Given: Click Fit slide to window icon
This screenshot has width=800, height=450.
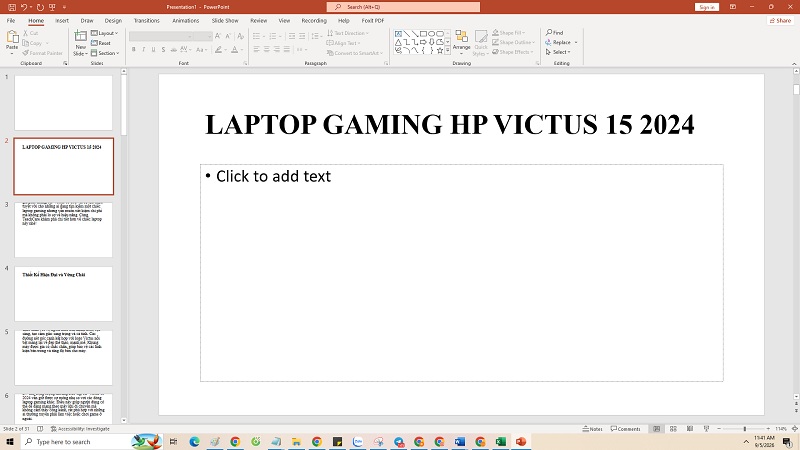Looking at the screenshot, I should coord(795,429).
